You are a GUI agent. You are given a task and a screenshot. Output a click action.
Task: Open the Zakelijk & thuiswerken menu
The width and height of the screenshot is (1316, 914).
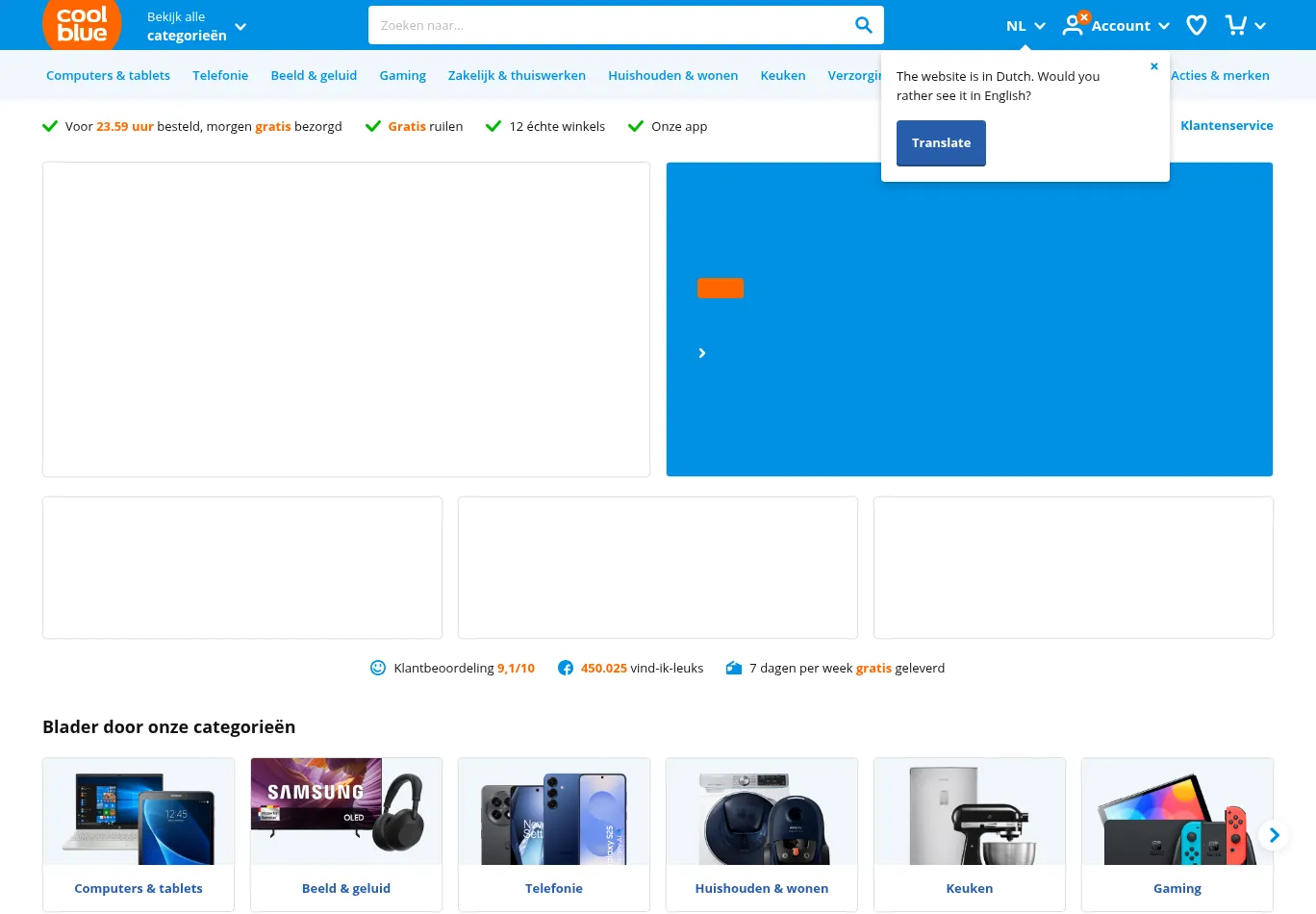pyautogui.click(x=517, y=75)
